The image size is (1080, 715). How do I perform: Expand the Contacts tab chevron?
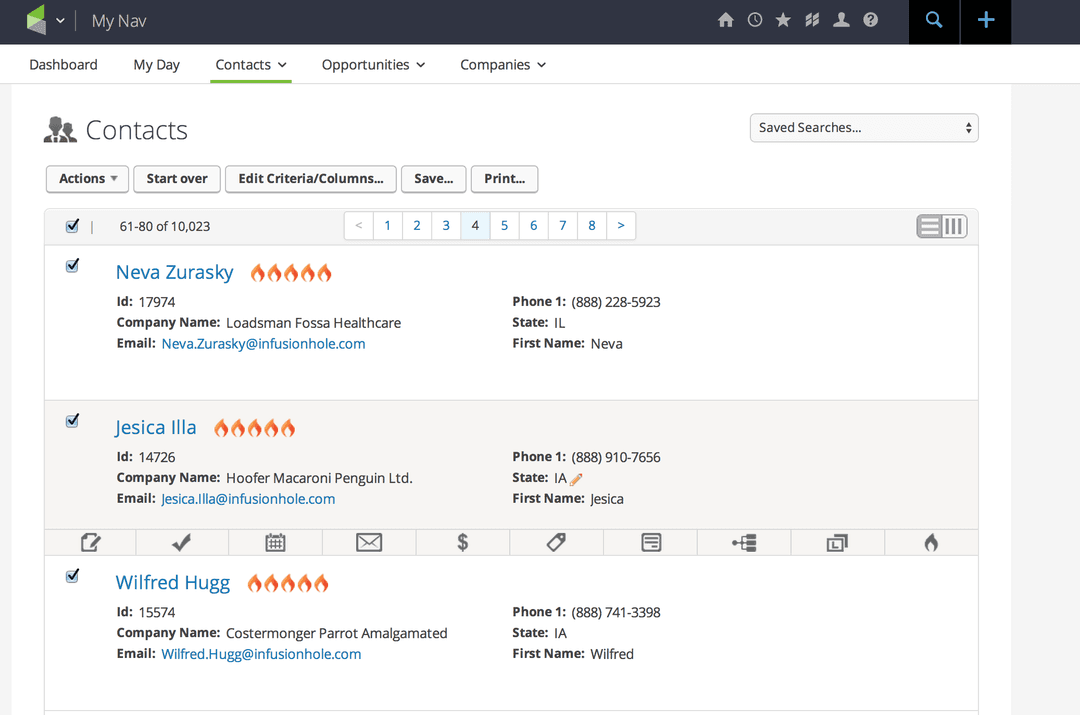[x=282, y=65]
